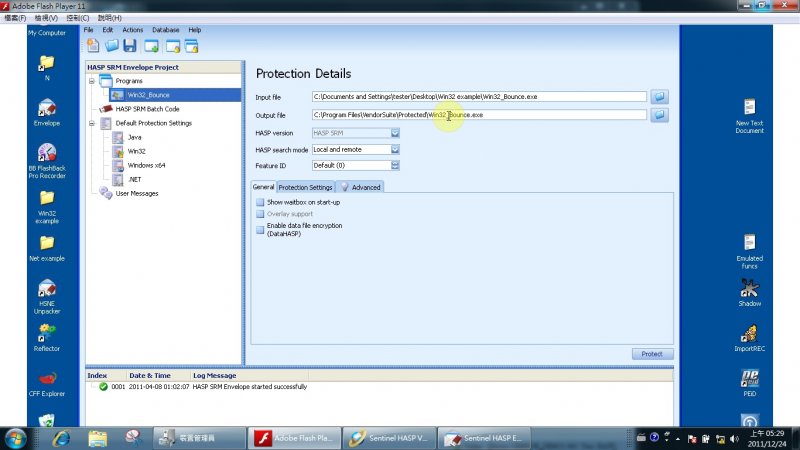This screenshot has height=450, width=800.
Task: Open the Win32 example desktop folder
Action: tap(47, 207)
